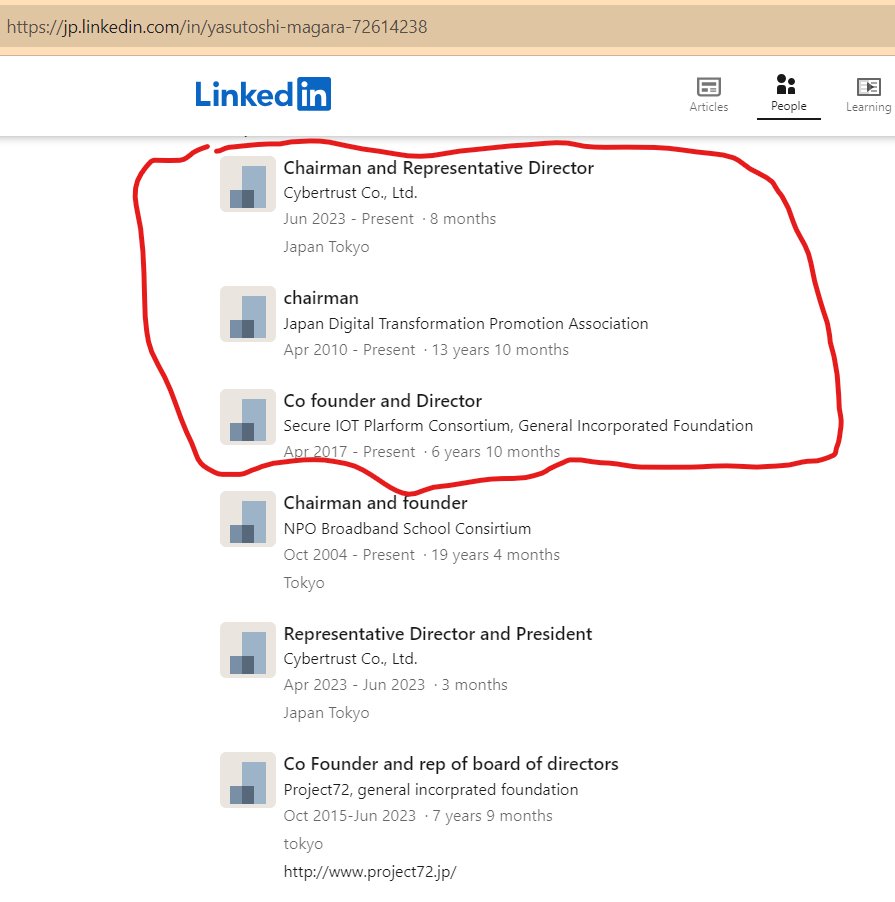Click 'Chairman and founder' title
The height and width of the screenshot is (902, 895).
click(375, 503)
